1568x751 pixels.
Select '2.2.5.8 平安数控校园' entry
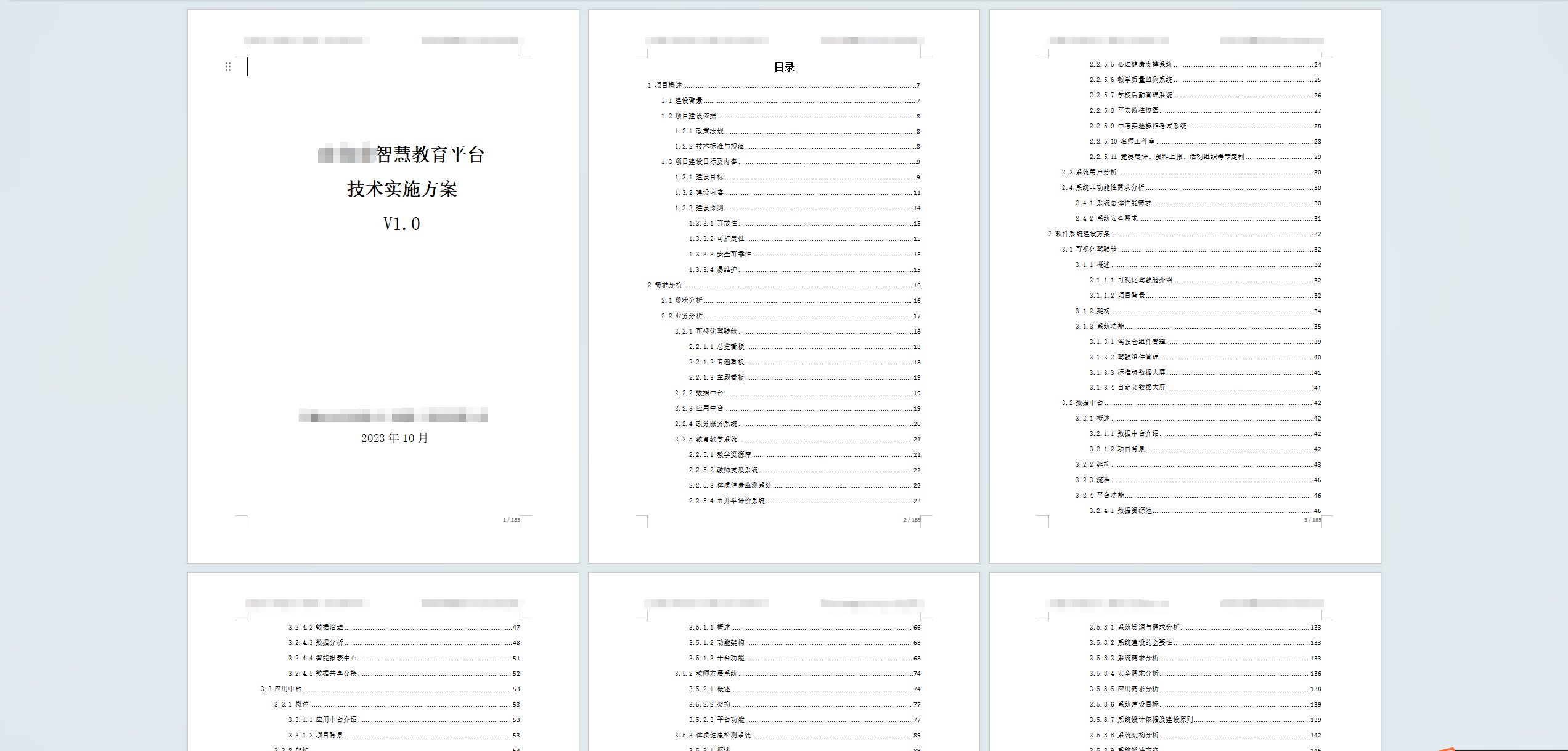(x=1205, y=111)
